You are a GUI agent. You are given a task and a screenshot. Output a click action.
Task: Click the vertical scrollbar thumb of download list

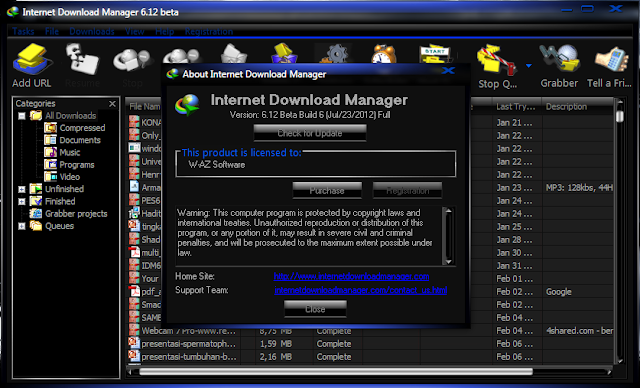pos(620,116)
